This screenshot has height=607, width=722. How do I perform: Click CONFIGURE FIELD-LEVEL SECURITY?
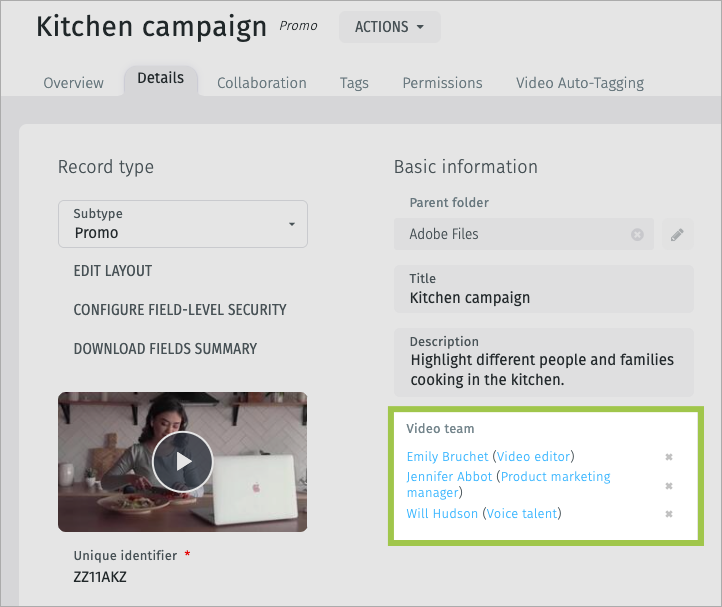tap(180, 310)
